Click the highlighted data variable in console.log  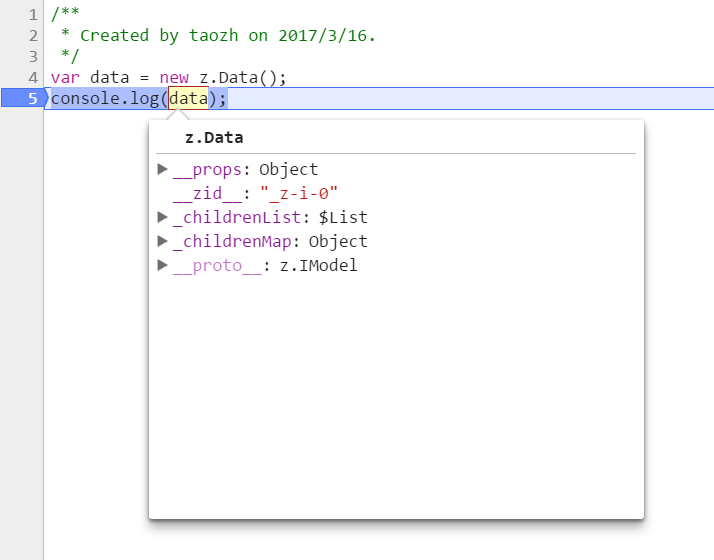[188, 98]
